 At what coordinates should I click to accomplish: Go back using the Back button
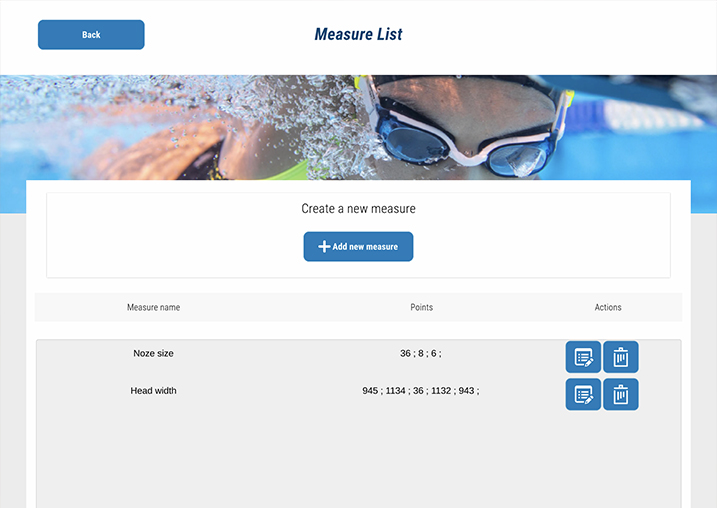[91, 35]
